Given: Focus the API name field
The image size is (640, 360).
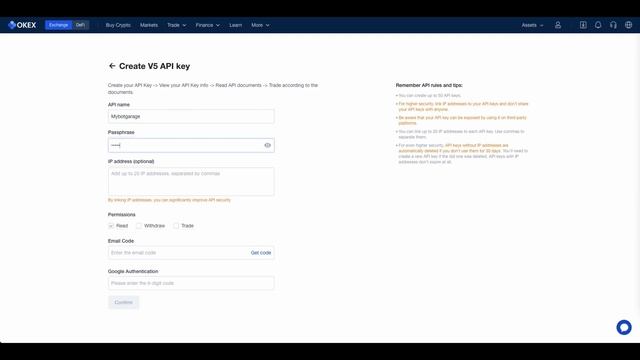Looking at the screenshot, I should point(191,116).
